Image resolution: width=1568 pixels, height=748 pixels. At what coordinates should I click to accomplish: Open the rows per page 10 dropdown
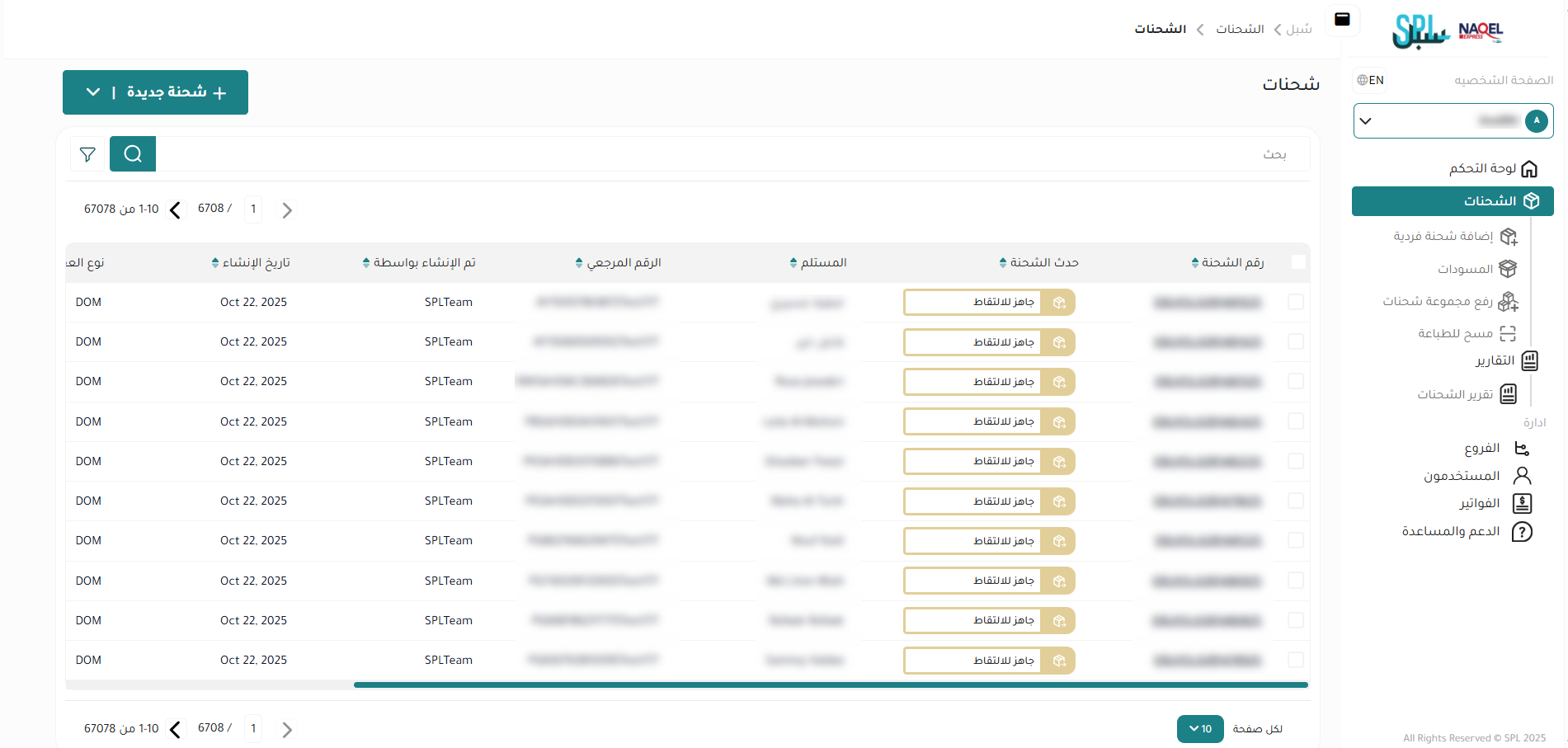pyautogui.click(x=1200, y=729)
